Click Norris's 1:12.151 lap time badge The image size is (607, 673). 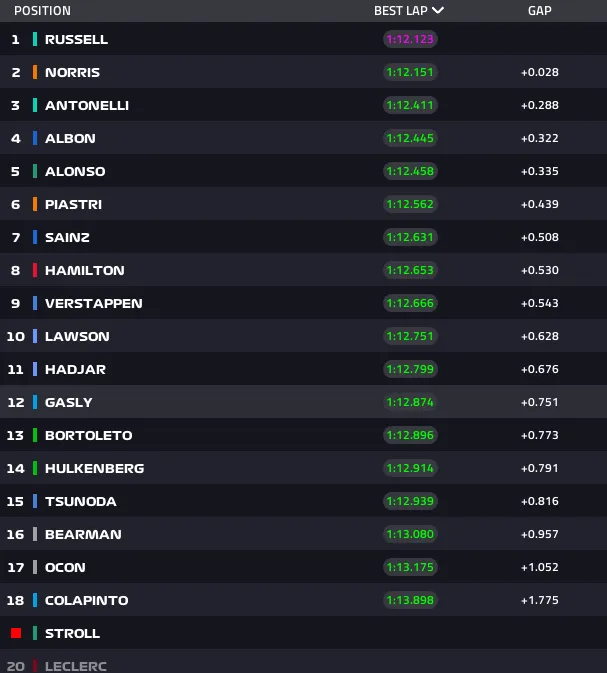(x=410, y=72)
